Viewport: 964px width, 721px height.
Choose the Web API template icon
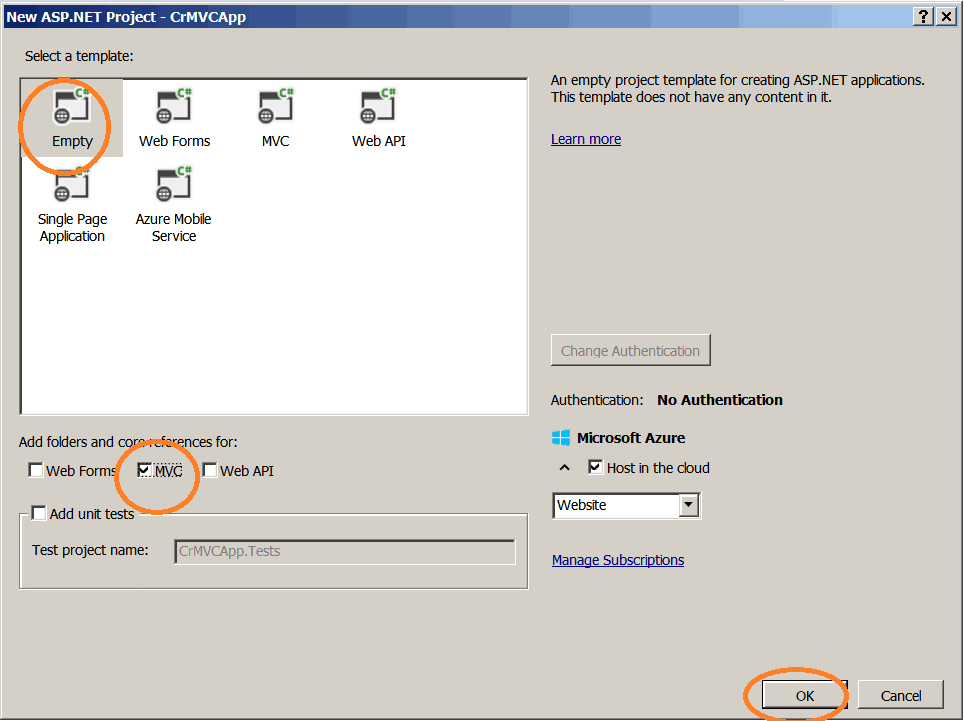pyautogui.click(x=378, y=107)
